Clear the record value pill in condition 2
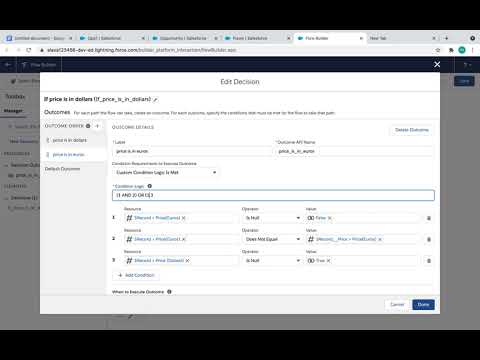This screenshot has height=360, width=480. click(380, 239)
